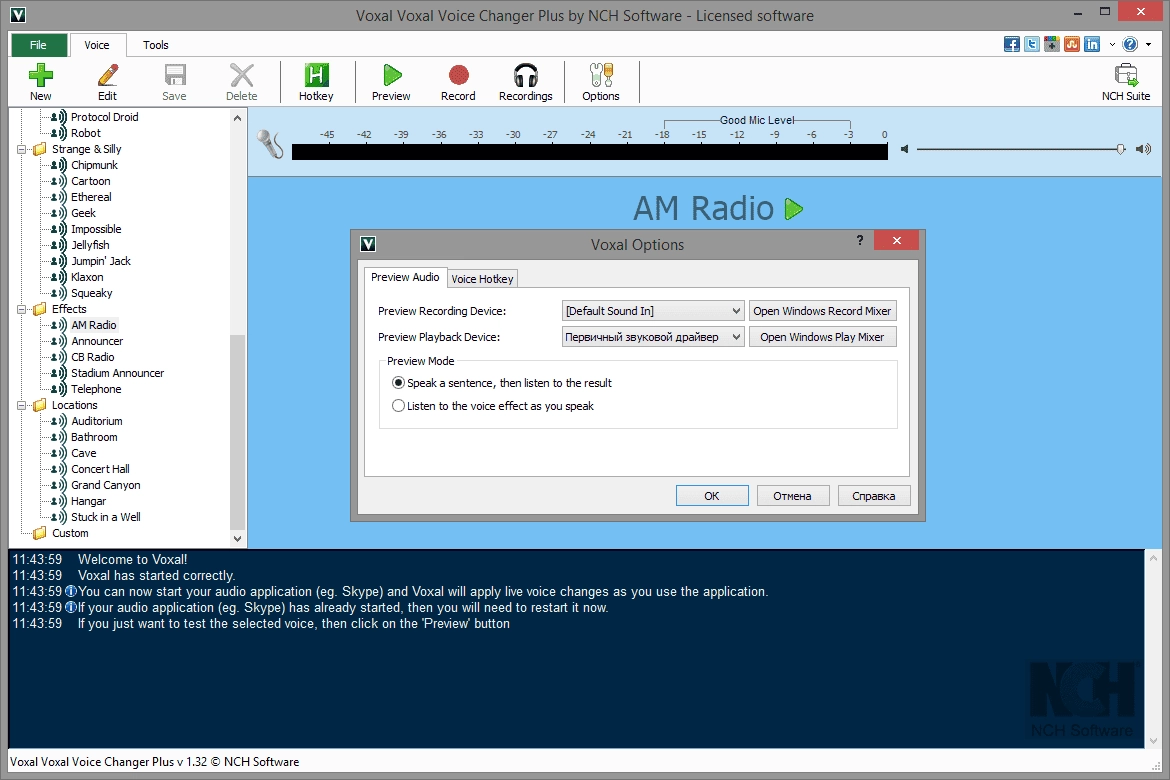Select the Robot voice

pos(86,133)
